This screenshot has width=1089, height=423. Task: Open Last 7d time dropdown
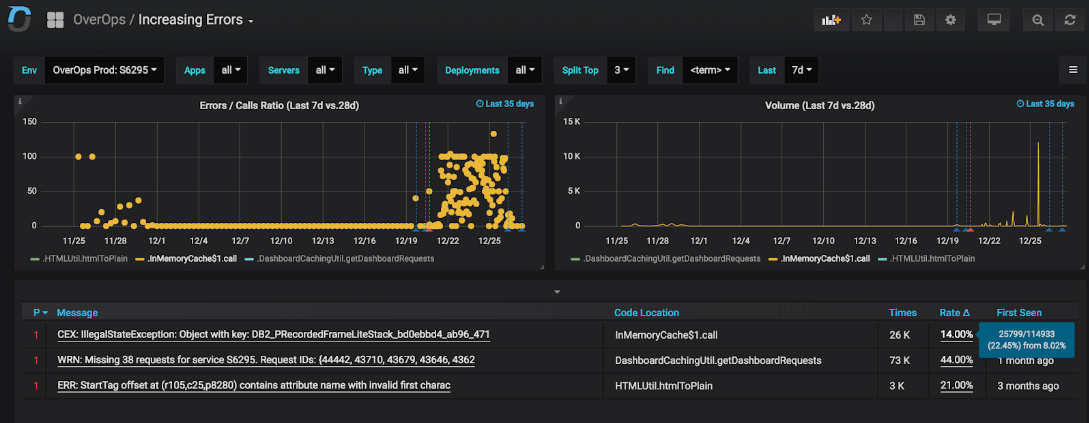tap(801, 70)
